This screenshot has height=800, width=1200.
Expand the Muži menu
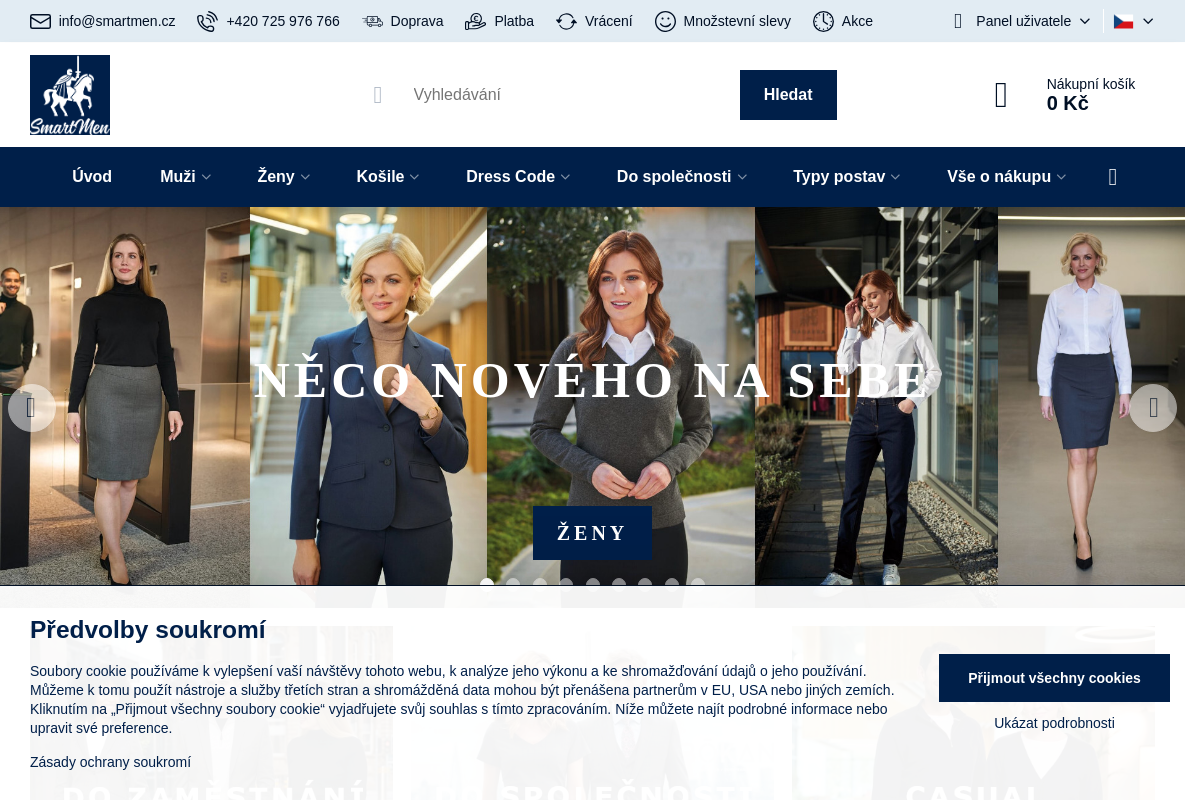[x=185, y=177]
